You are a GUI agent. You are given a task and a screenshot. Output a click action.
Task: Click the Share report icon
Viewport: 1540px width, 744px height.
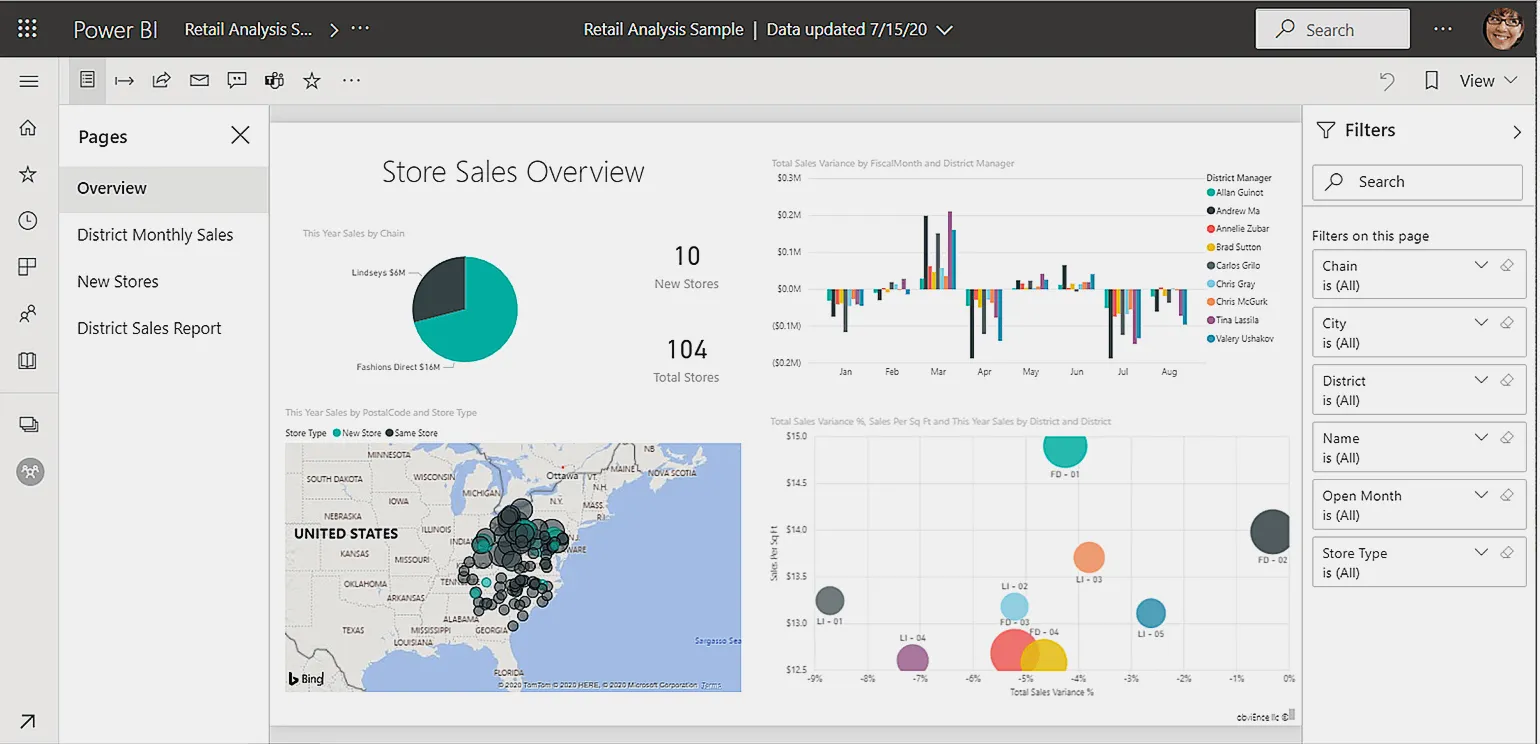click(x=161, y=81)
